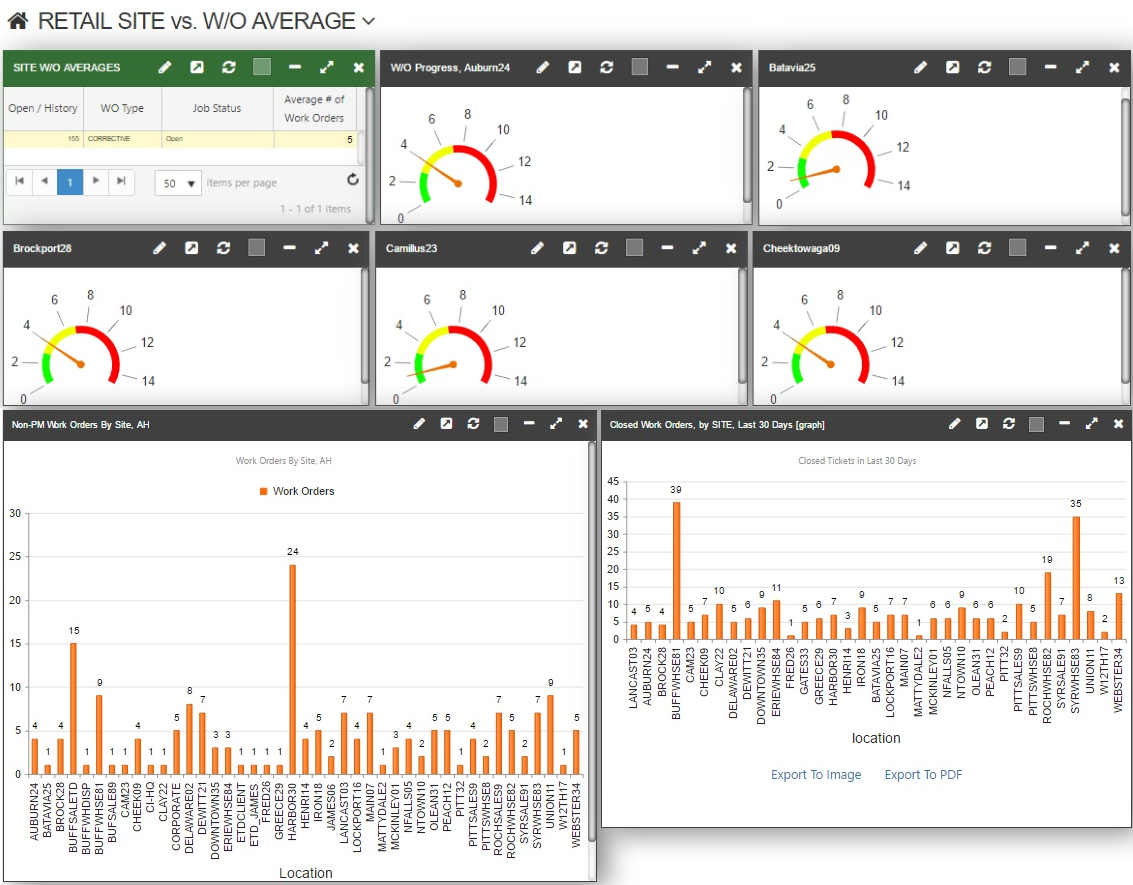This screenshot has height=885, width=1133.
Task: Expand the Brockport28 panel to fullscreen
Action: pos(322,248)
